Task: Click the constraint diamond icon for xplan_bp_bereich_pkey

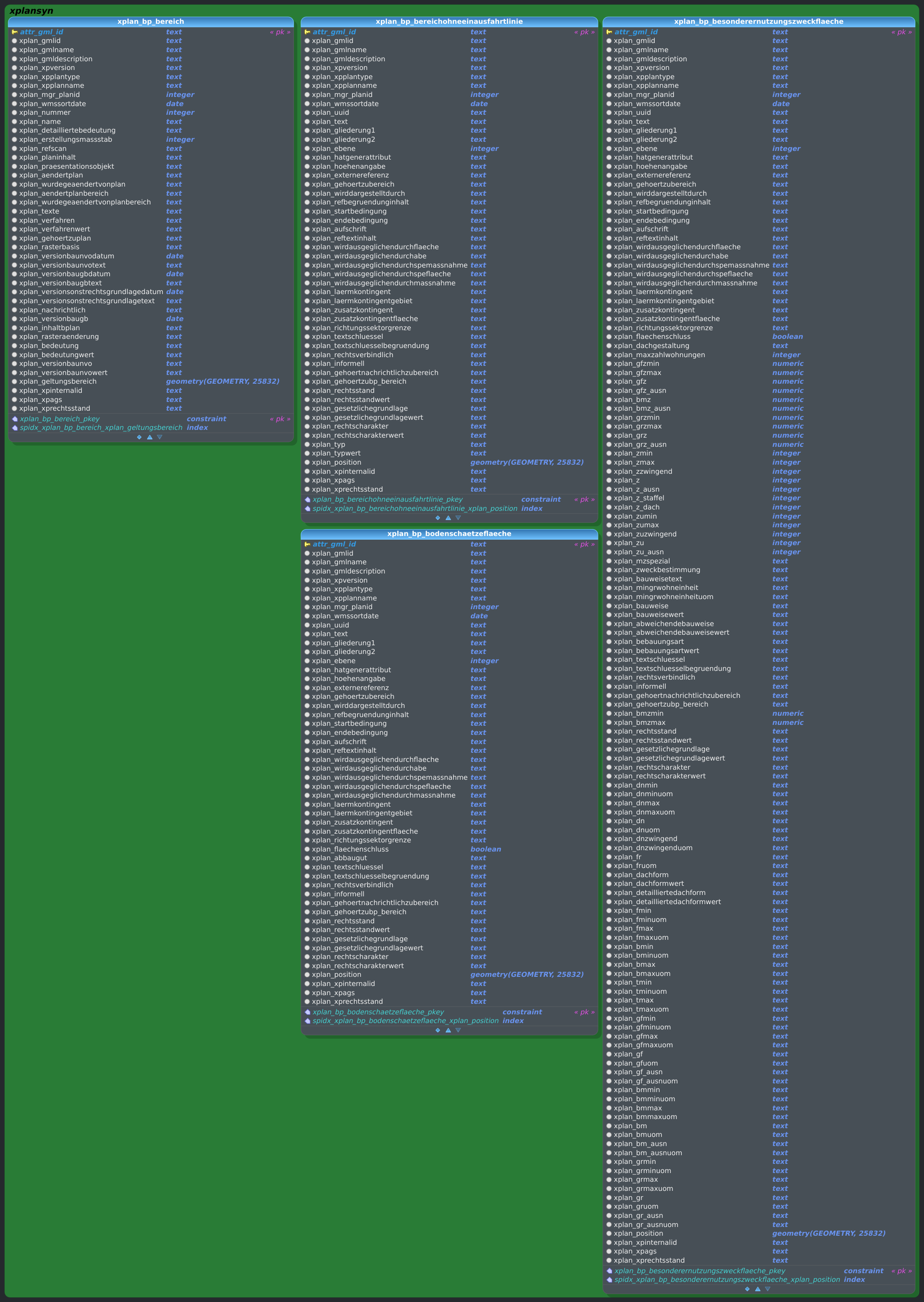Action: point(16,419)
